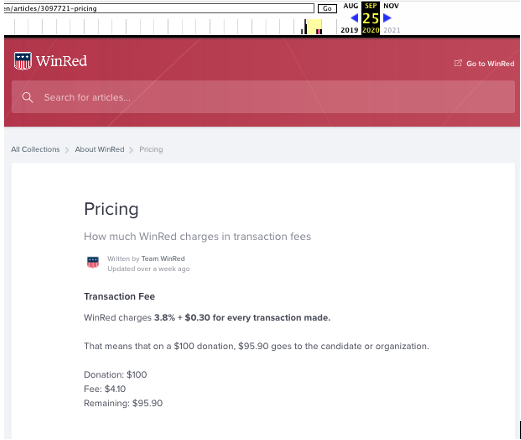This screenshot has height=440, width=521.
Task: Select the Pricing breadcrumb item
Action: [151, 149]
